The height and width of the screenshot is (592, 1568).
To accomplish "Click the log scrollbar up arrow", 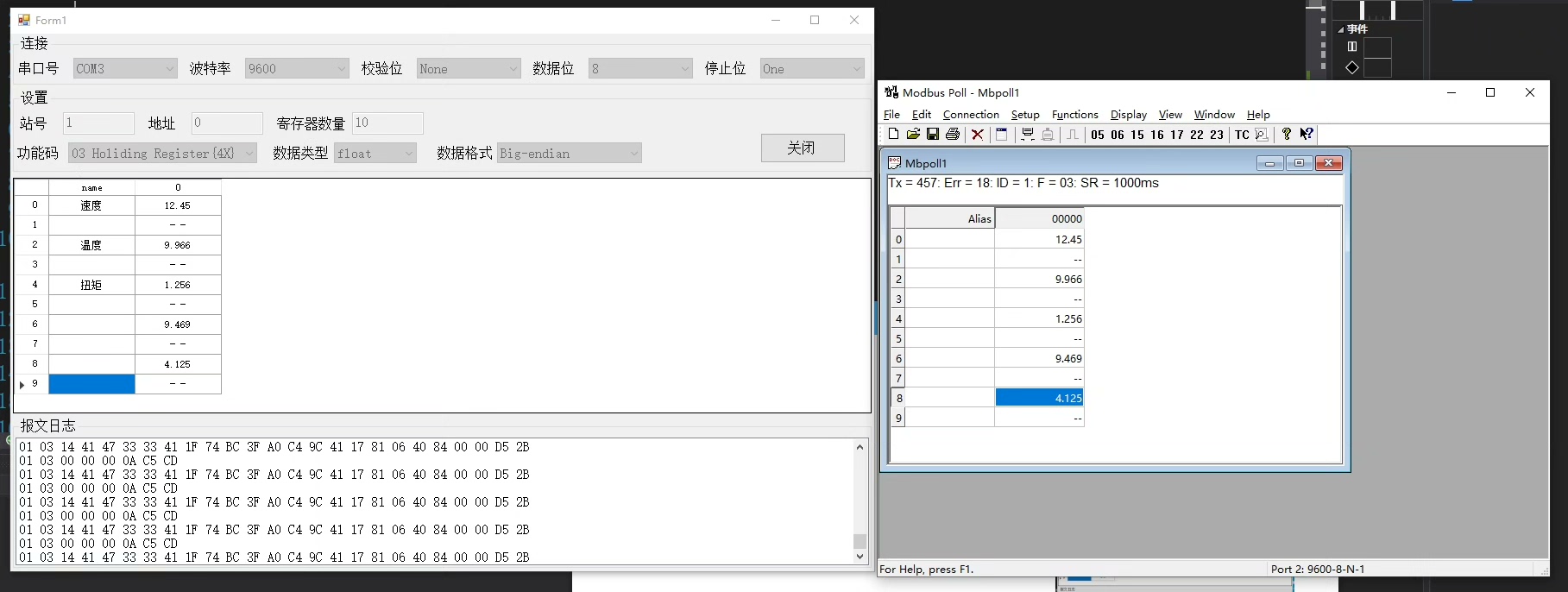I will pyautogui.click(x=860, y=446).
